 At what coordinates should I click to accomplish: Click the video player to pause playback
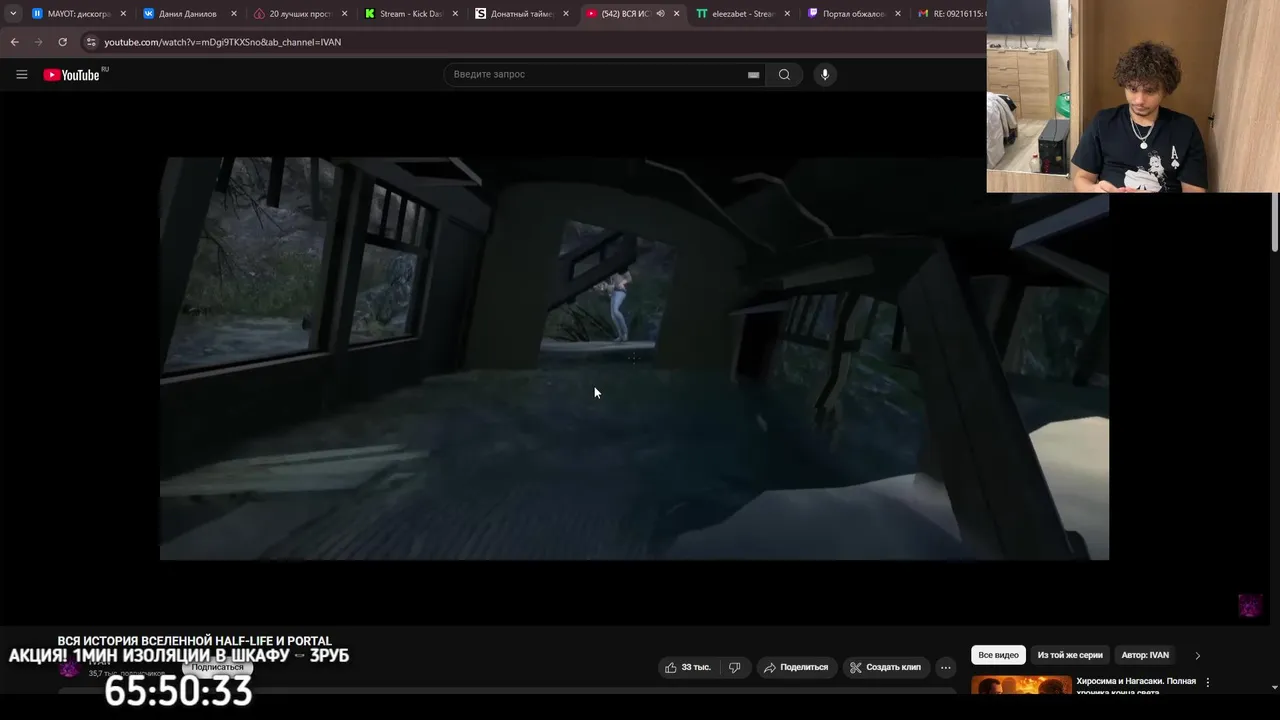[x=634, y=358]
